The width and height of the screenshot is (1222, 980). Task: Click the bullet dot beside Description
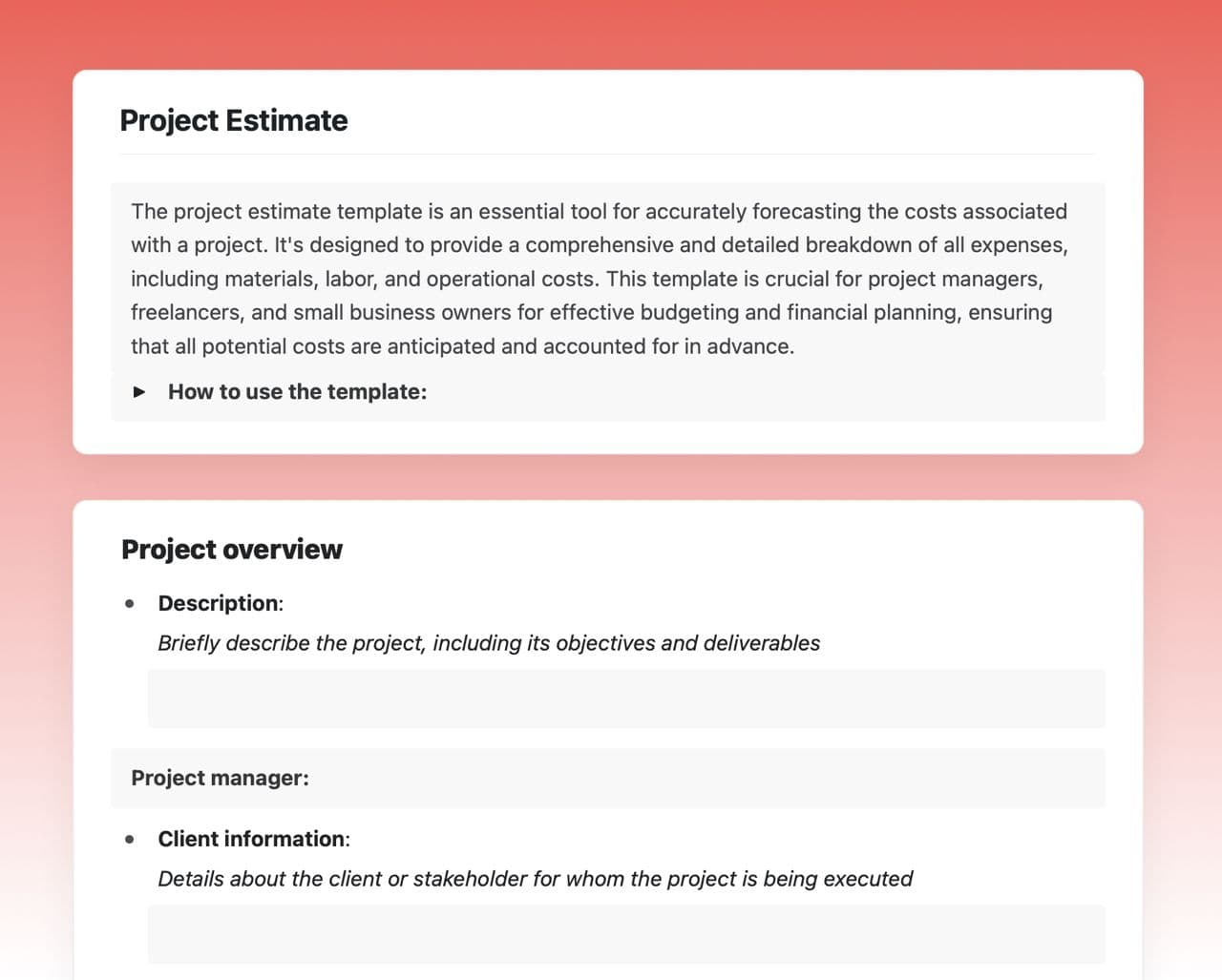pos(130,603)
